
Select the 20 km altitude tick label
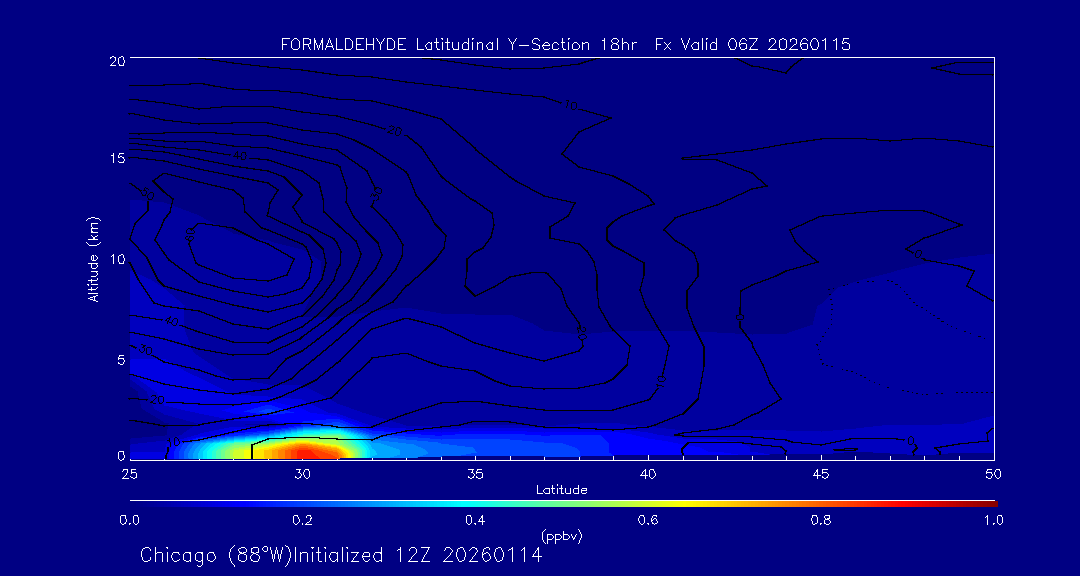point(116,60)
